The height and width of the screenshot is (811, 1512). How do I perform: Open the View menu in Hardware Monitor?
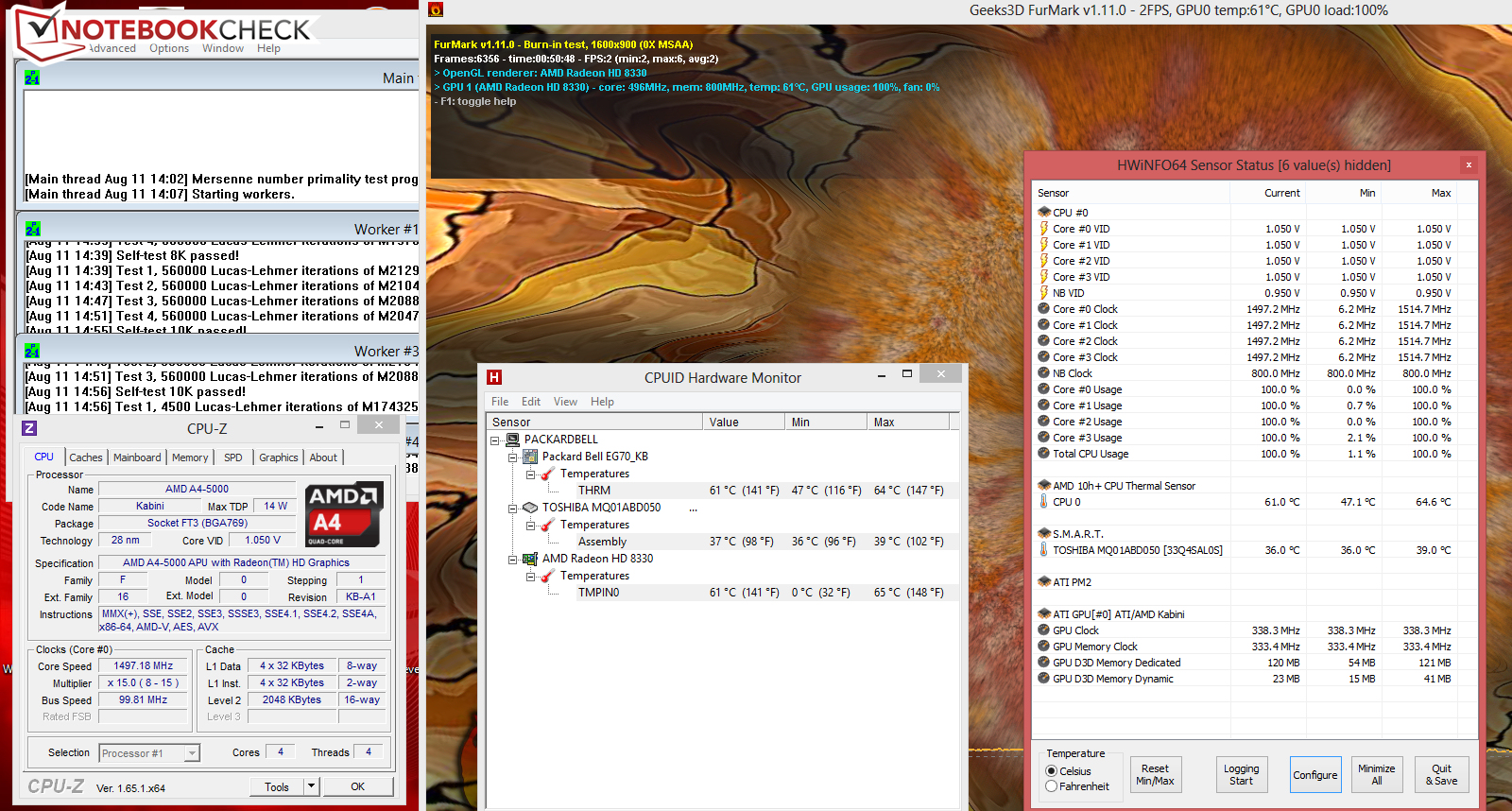pos(565,402)
